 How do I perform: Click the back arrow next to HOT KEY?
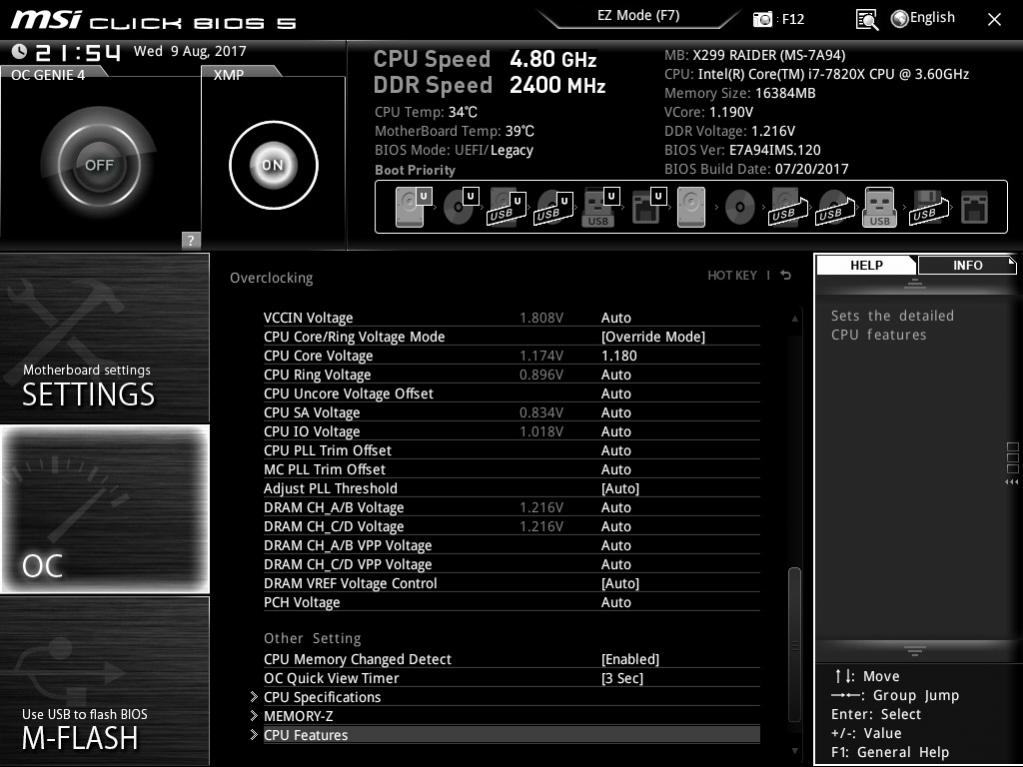(x=786, y=275)
